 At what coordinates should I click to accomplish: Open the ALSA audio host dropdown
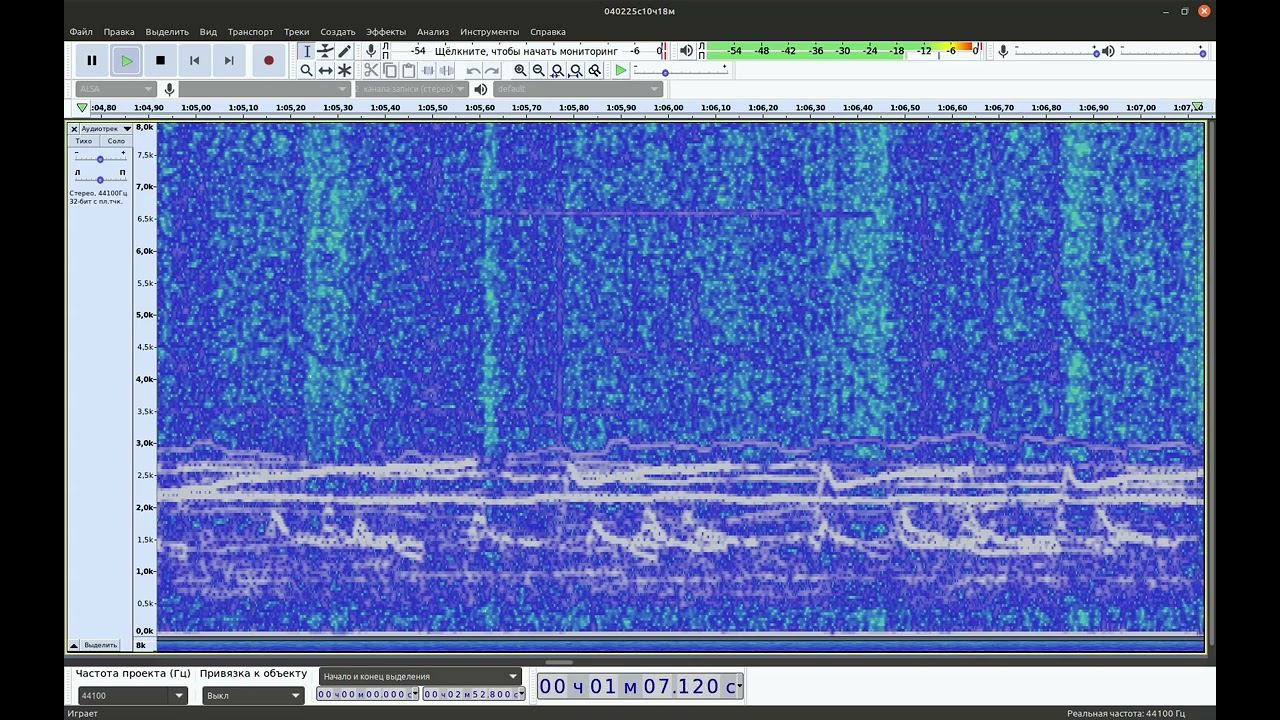click(115, 89)
